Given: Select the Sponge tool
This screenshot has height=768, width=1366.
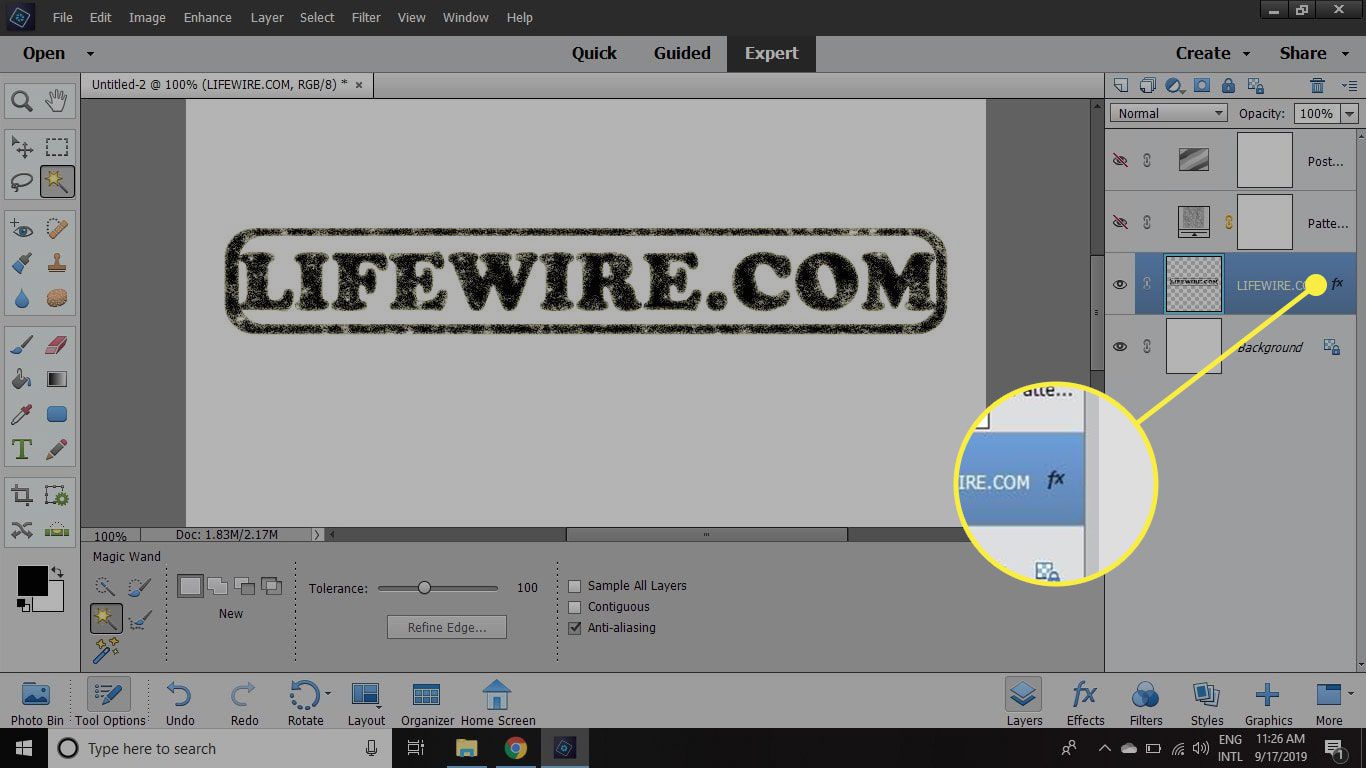Looking at the screenshot, I should pos(57,298).
